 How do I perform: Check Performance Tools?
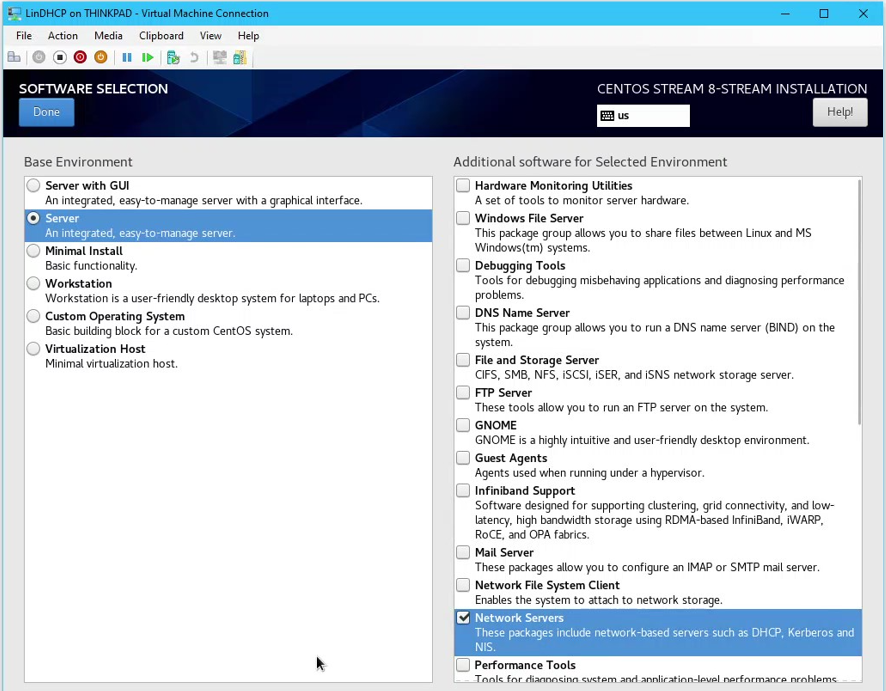point(463,665)
